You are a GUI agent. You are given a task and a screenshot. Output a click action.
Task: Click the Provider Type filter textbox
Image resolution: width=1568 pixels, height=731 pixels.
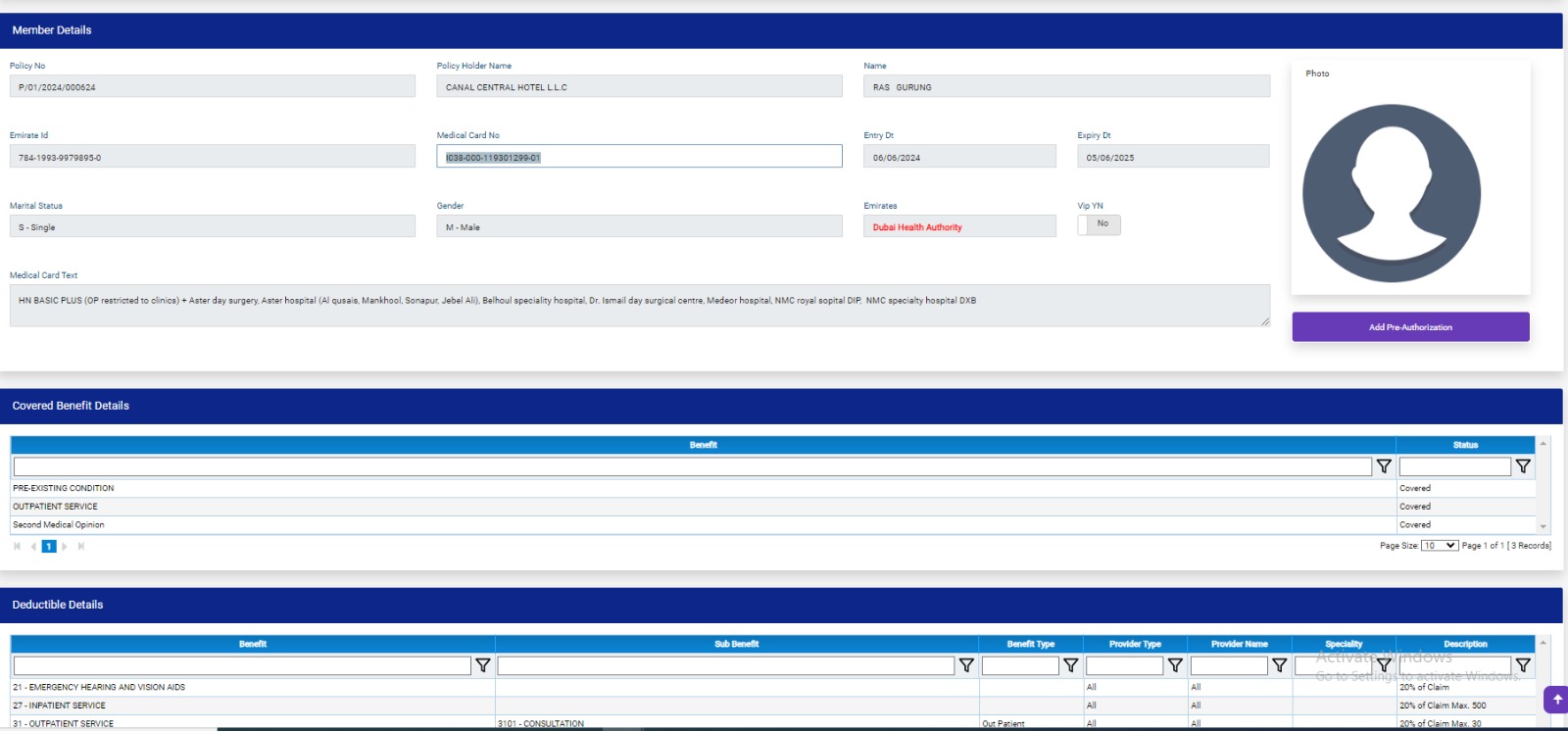pos(1124,665)
